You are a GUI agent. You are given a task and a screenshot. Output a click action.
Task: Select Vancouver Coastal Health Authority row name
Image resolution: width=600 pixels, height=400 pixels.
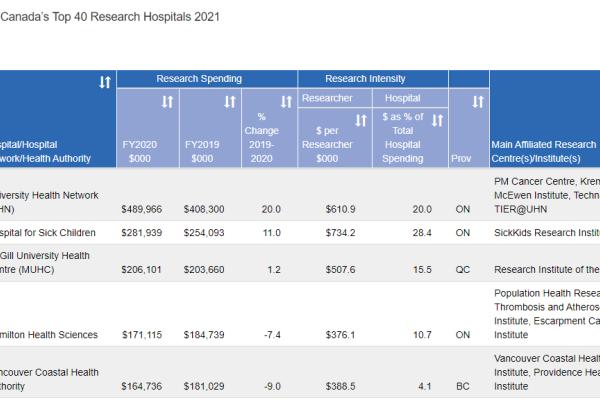(x=49, y=379)
